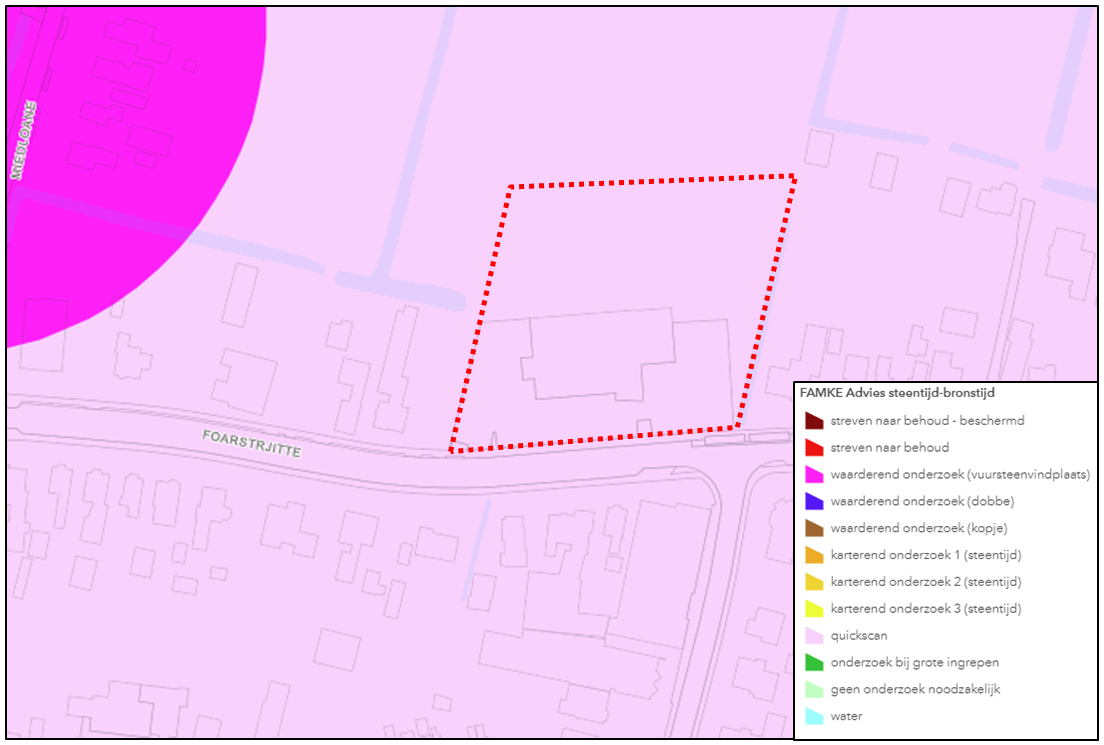Click the 'waarderend onderzoek (dobbe)' label

(922, 501)
